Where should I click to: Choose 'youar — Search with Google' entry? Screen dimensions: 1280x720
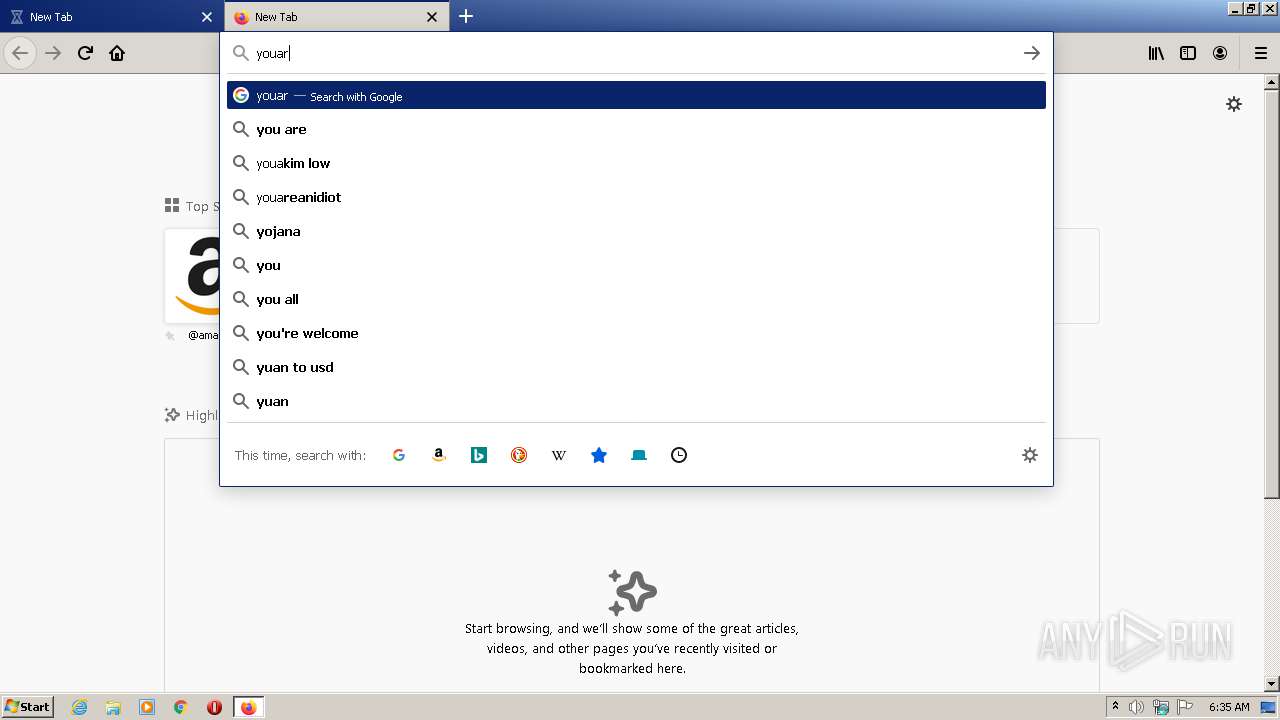click(x=636, y=95)
